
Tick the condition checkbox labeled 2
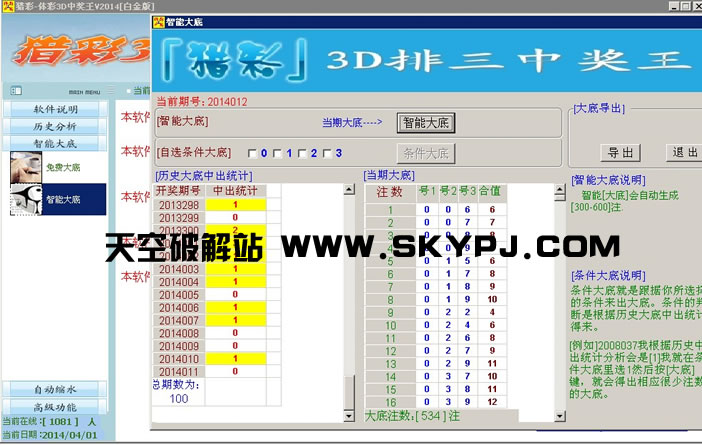pos(302,153)
